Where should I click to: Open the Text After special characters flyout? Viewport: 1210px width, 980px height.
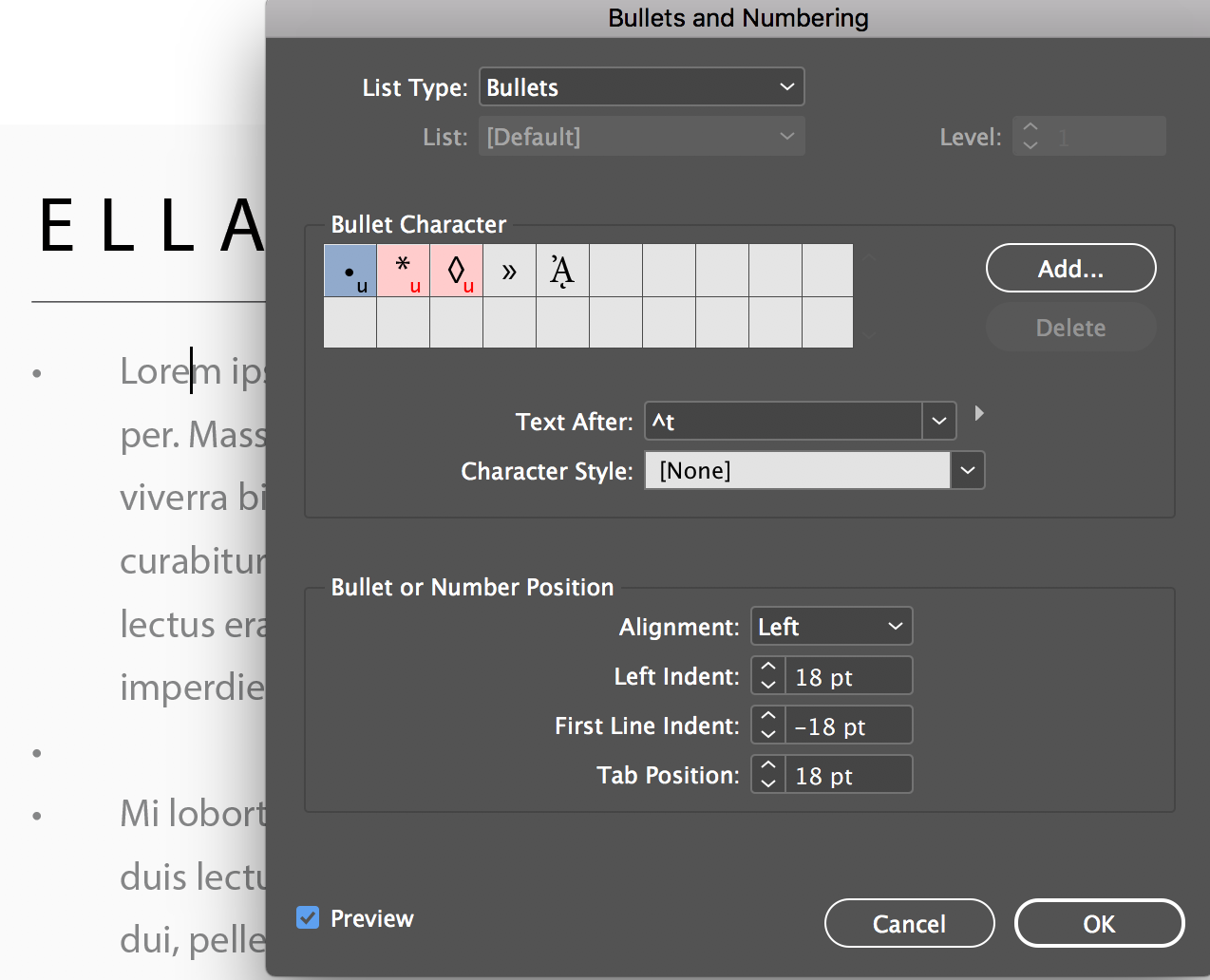[x=979, y=414]
